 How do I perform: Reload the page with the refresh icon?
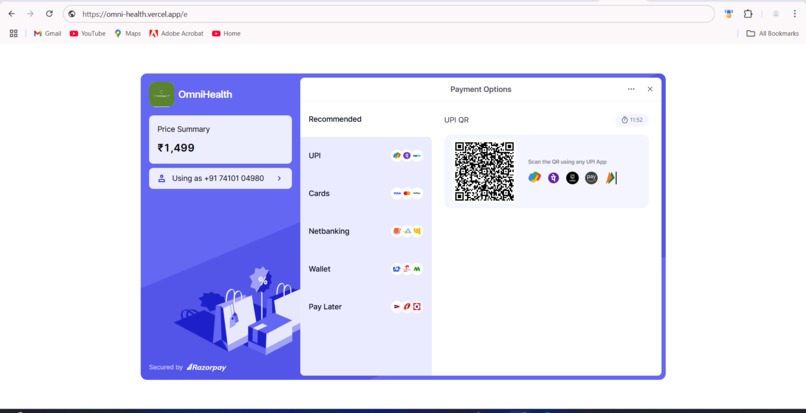coord(49,14)
